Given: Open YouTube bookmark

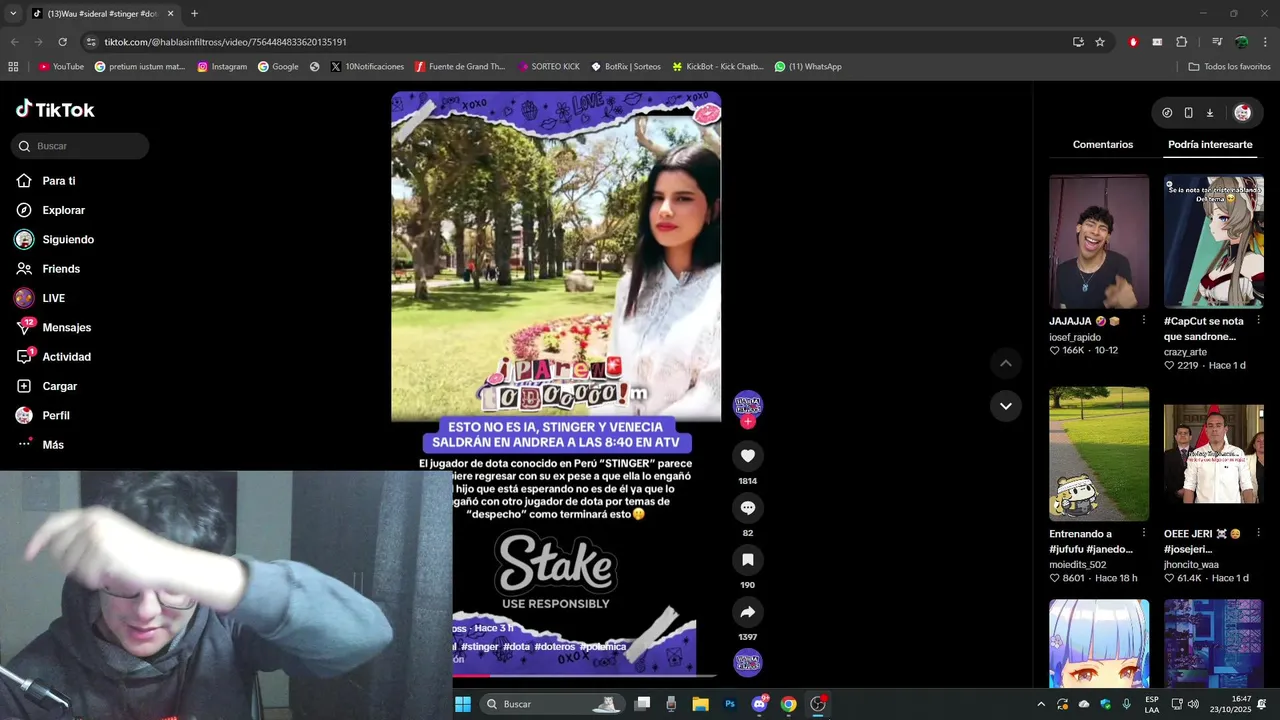Looking at the screenshot, I should [x=61, y=67].
